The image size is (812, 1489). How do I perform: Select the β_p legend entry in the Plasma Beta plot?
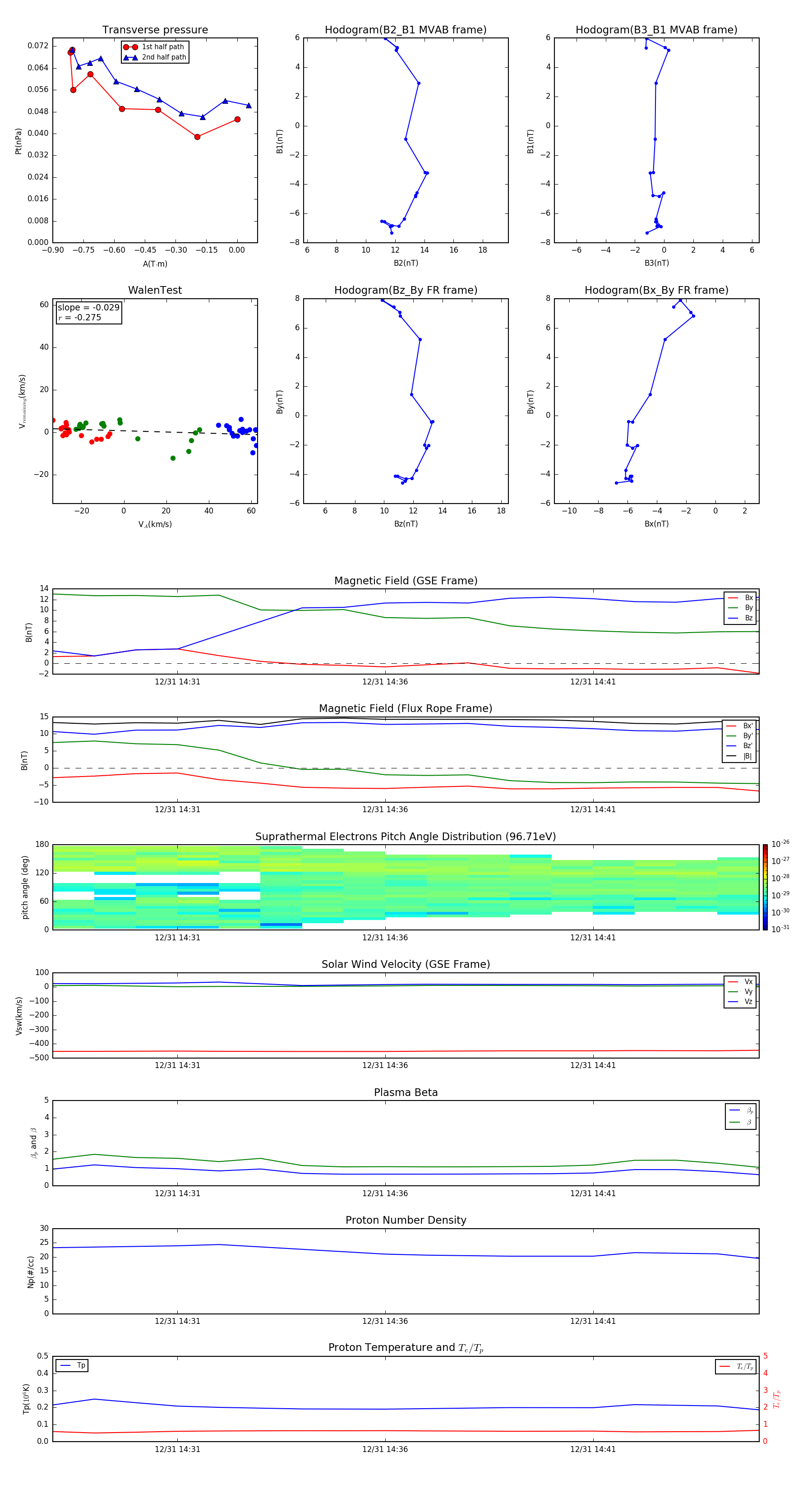(x=741, y=1110)
